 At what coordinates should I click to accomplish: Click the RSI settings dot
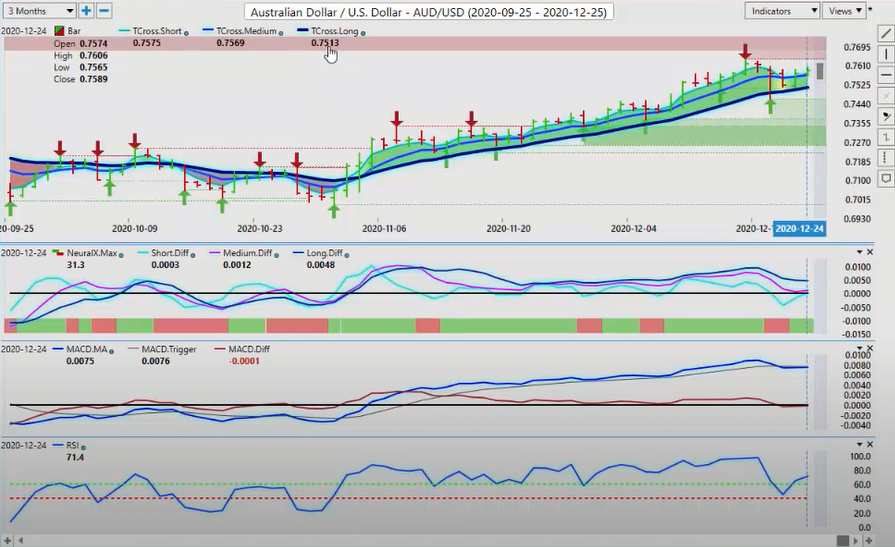click(83, 447)
